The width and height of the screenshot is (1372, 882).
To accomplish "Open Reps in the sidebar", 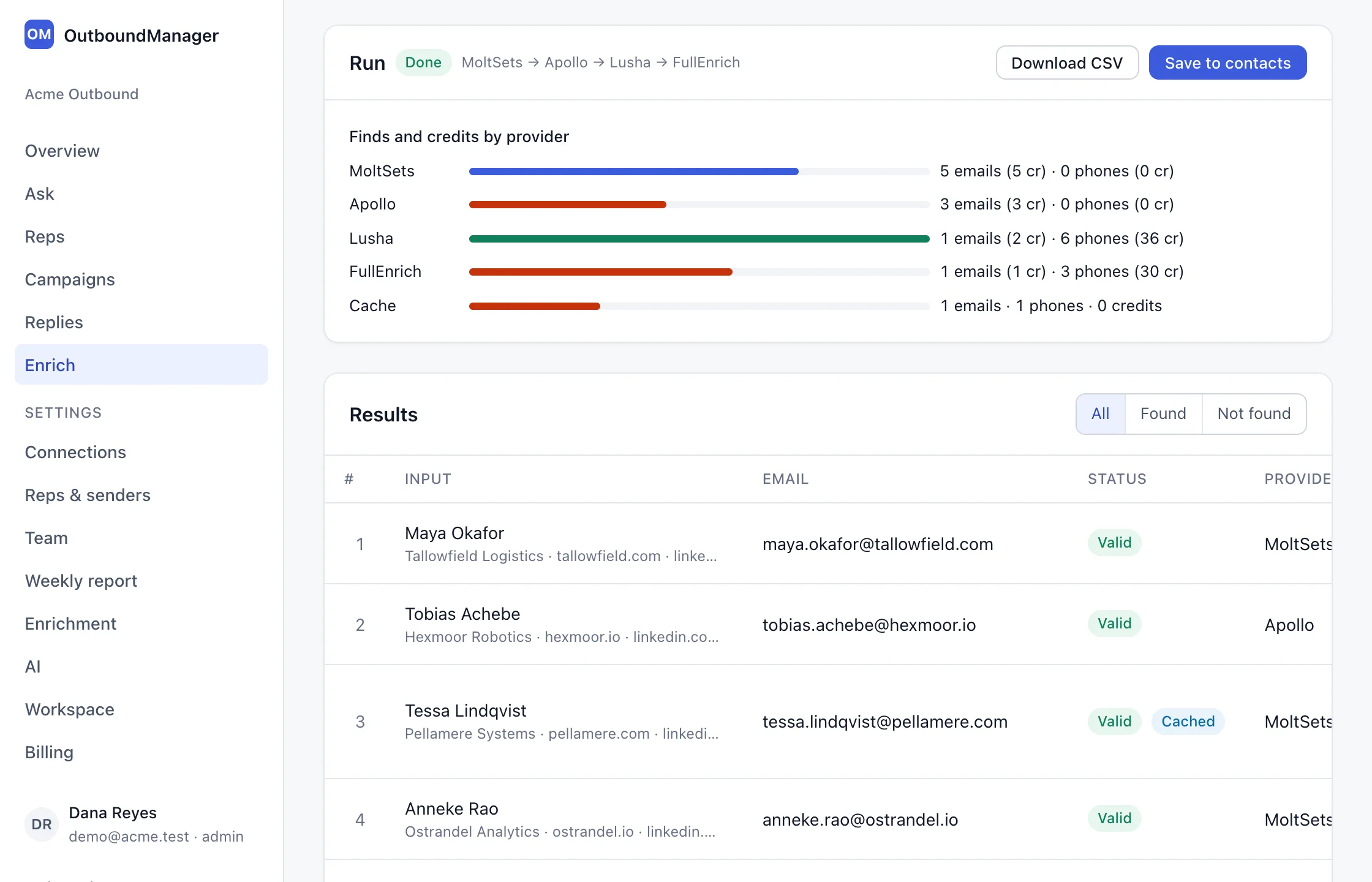I will coord(141,236).
